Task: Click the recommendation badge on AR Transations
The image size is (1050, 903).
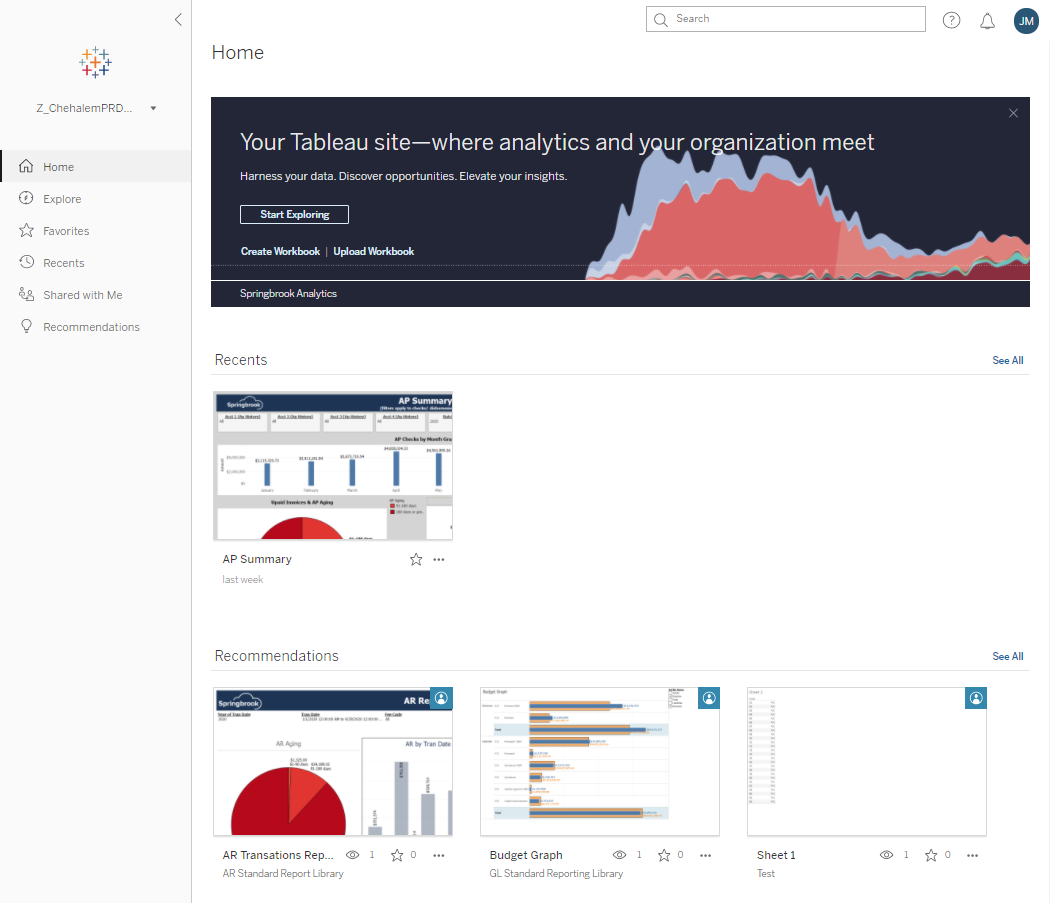Action: pyautogui.click(x=441, y=698)
